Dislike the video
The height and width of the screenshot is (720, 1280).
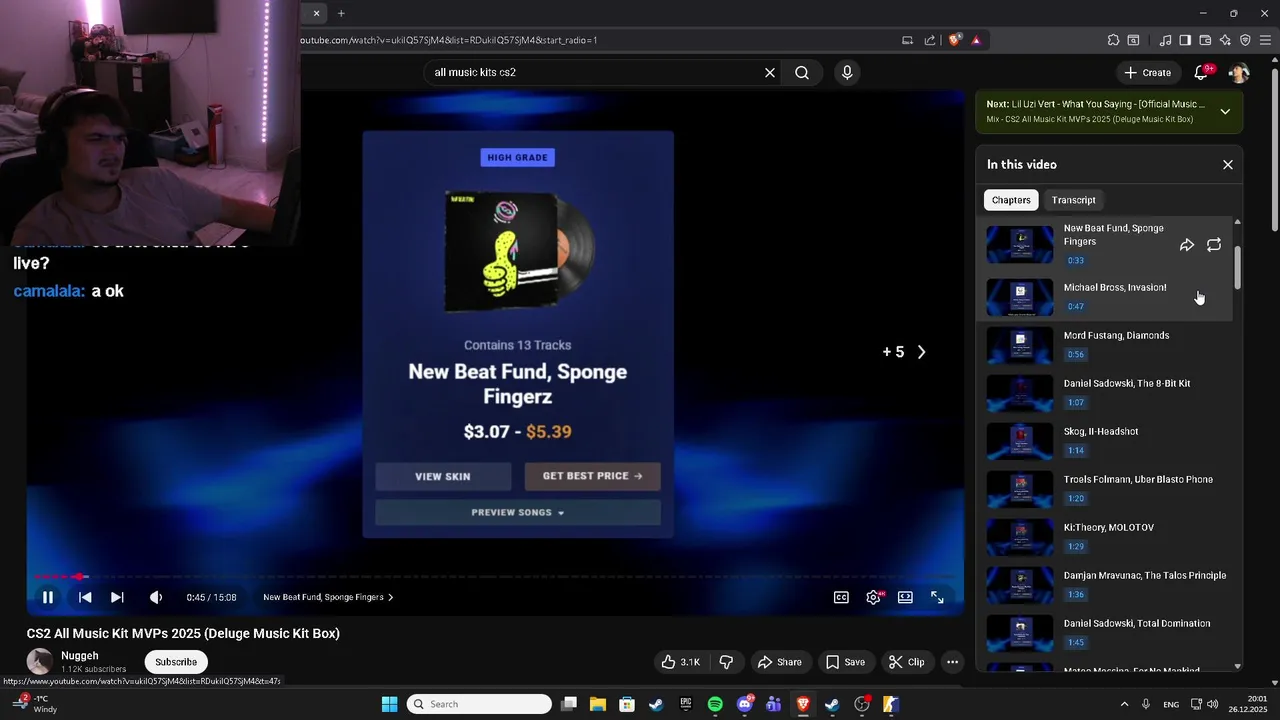[x=726, y=662]
